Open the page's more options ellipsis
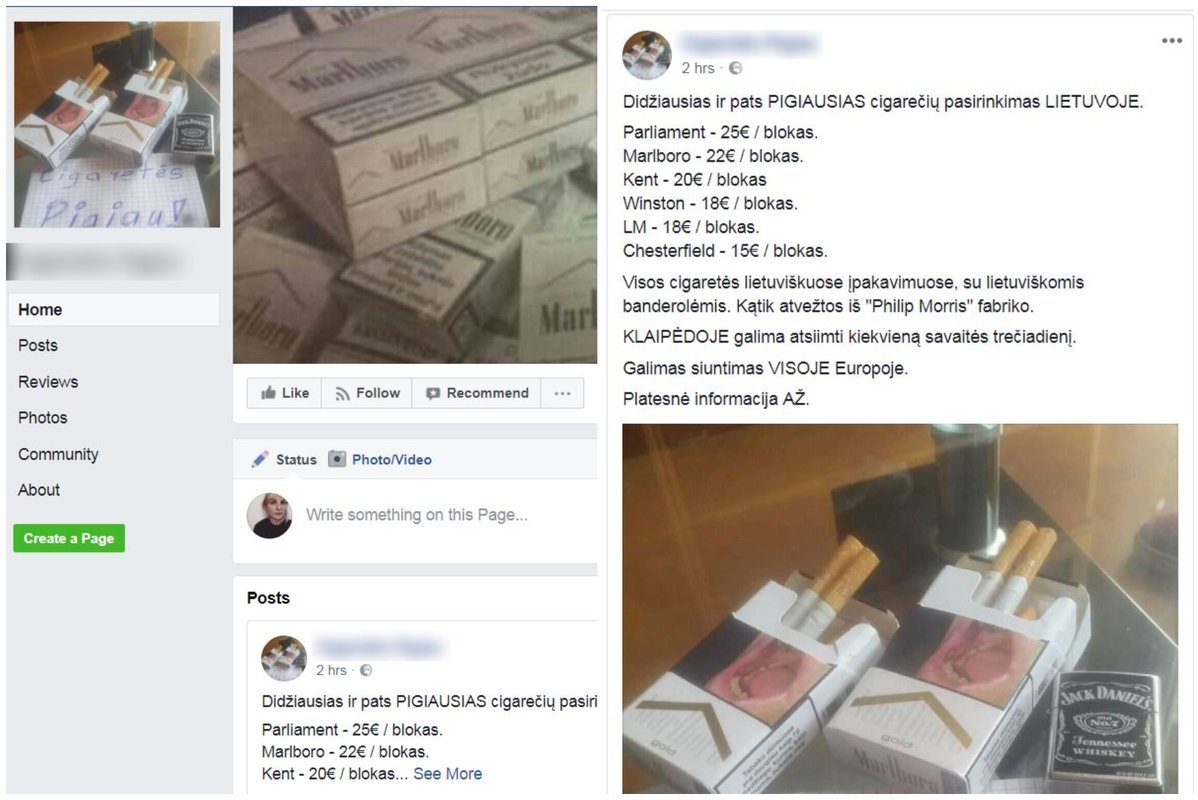 562,393
